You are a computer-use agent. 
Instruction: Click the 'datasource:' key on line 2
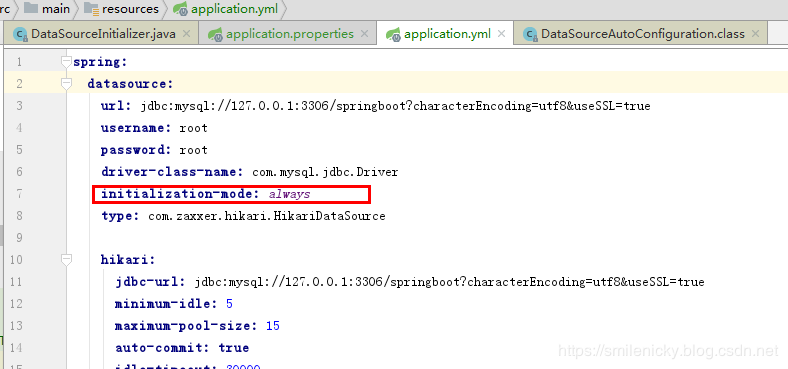tap(130, 84)
